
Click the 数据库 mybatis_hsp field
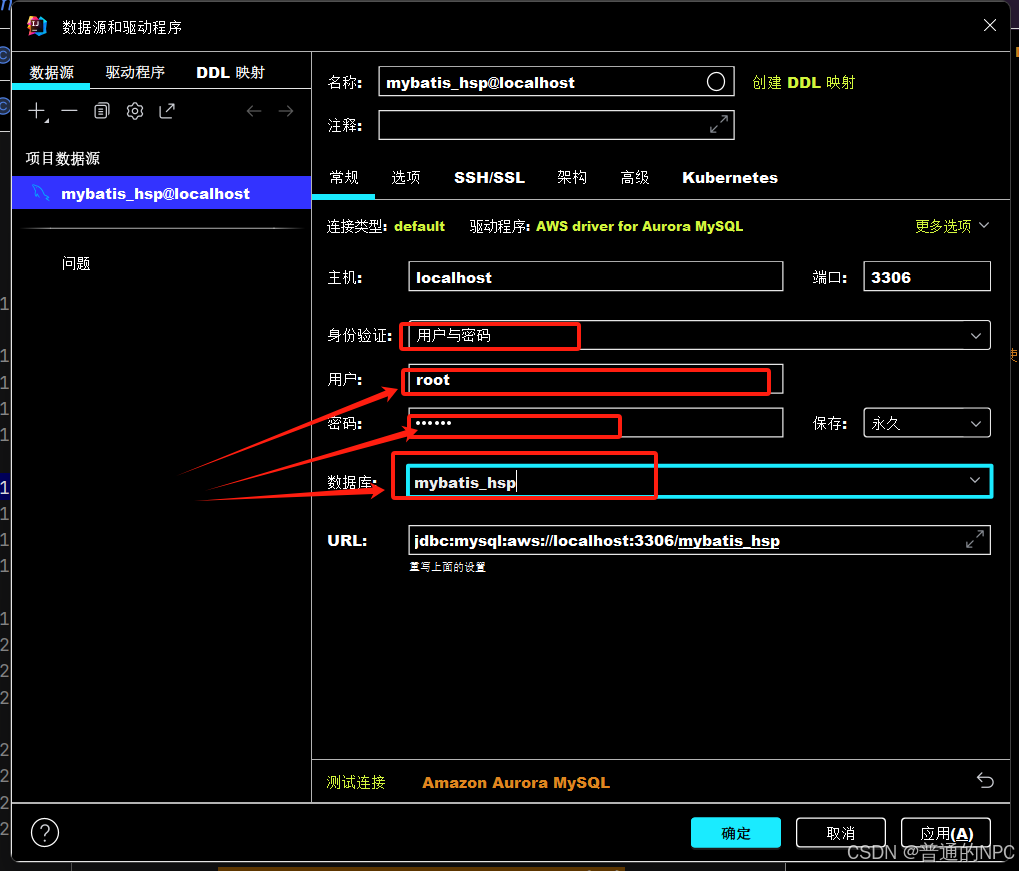699,481
